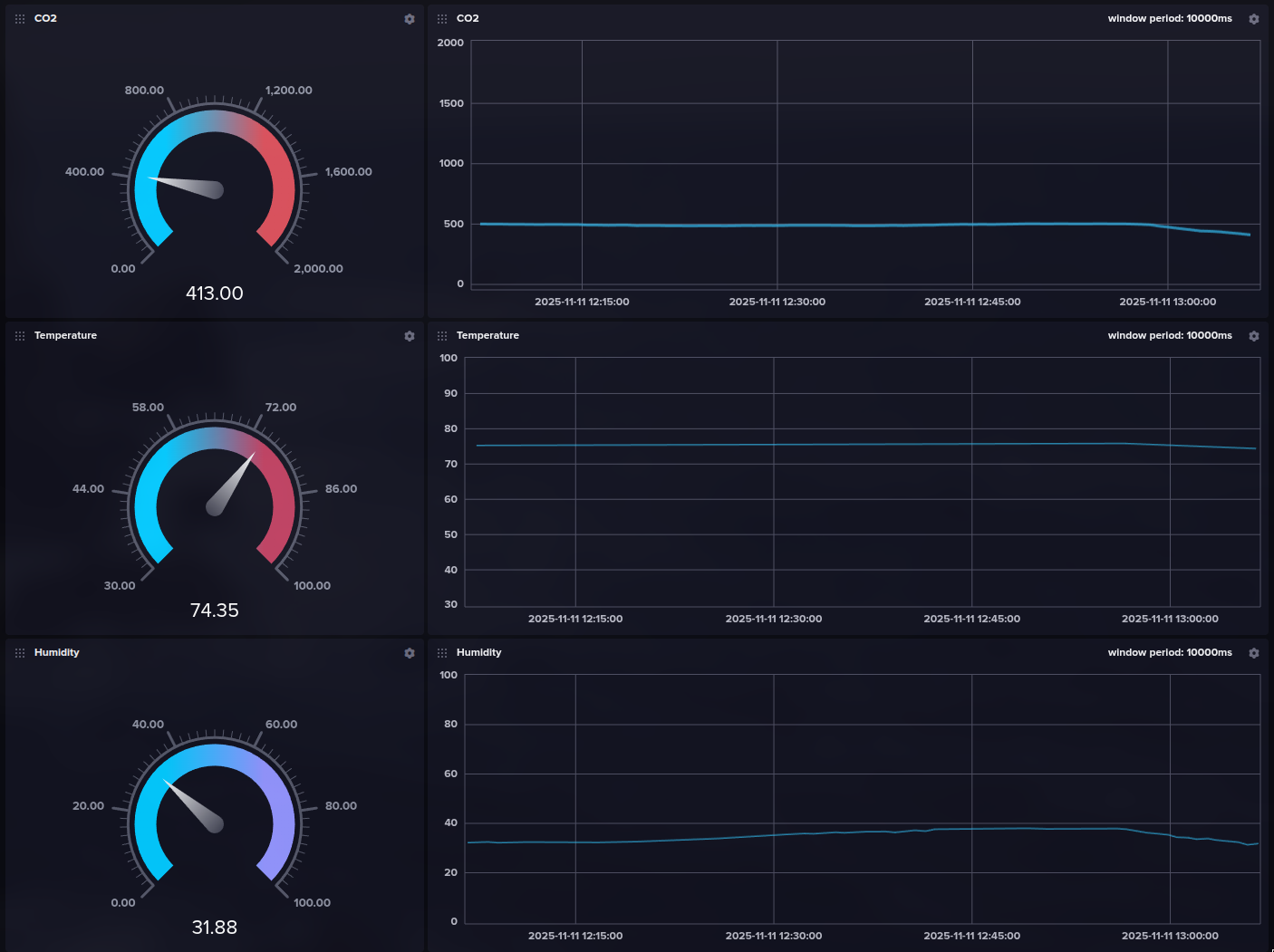Viewport: 1274px width, 952px height.
Task: Click 12:30:00 timestamp on CO2 graph axis
Action: pos(777,302)
